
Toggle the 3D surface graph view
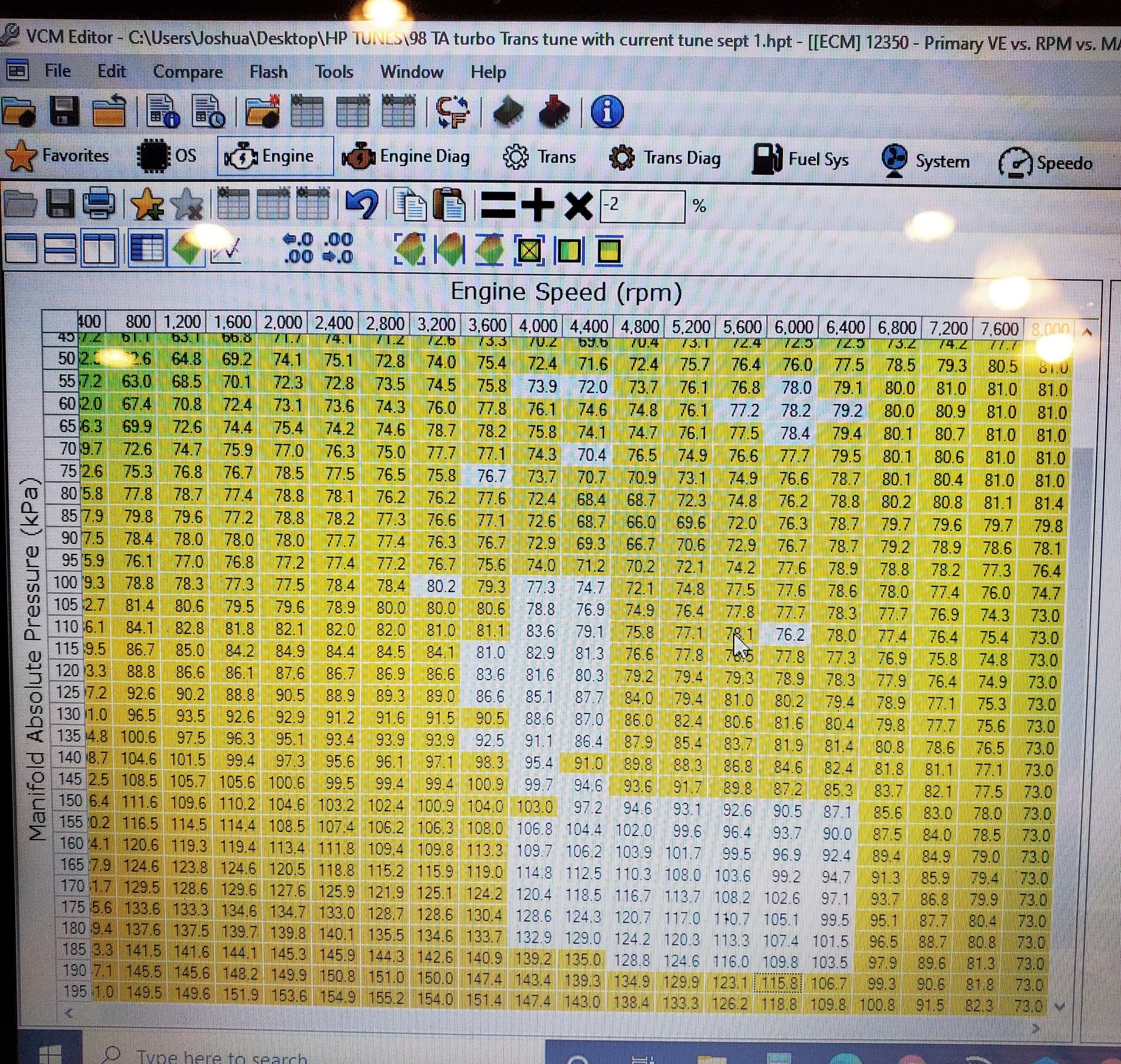pyautogui.click(x=187, y=248)
